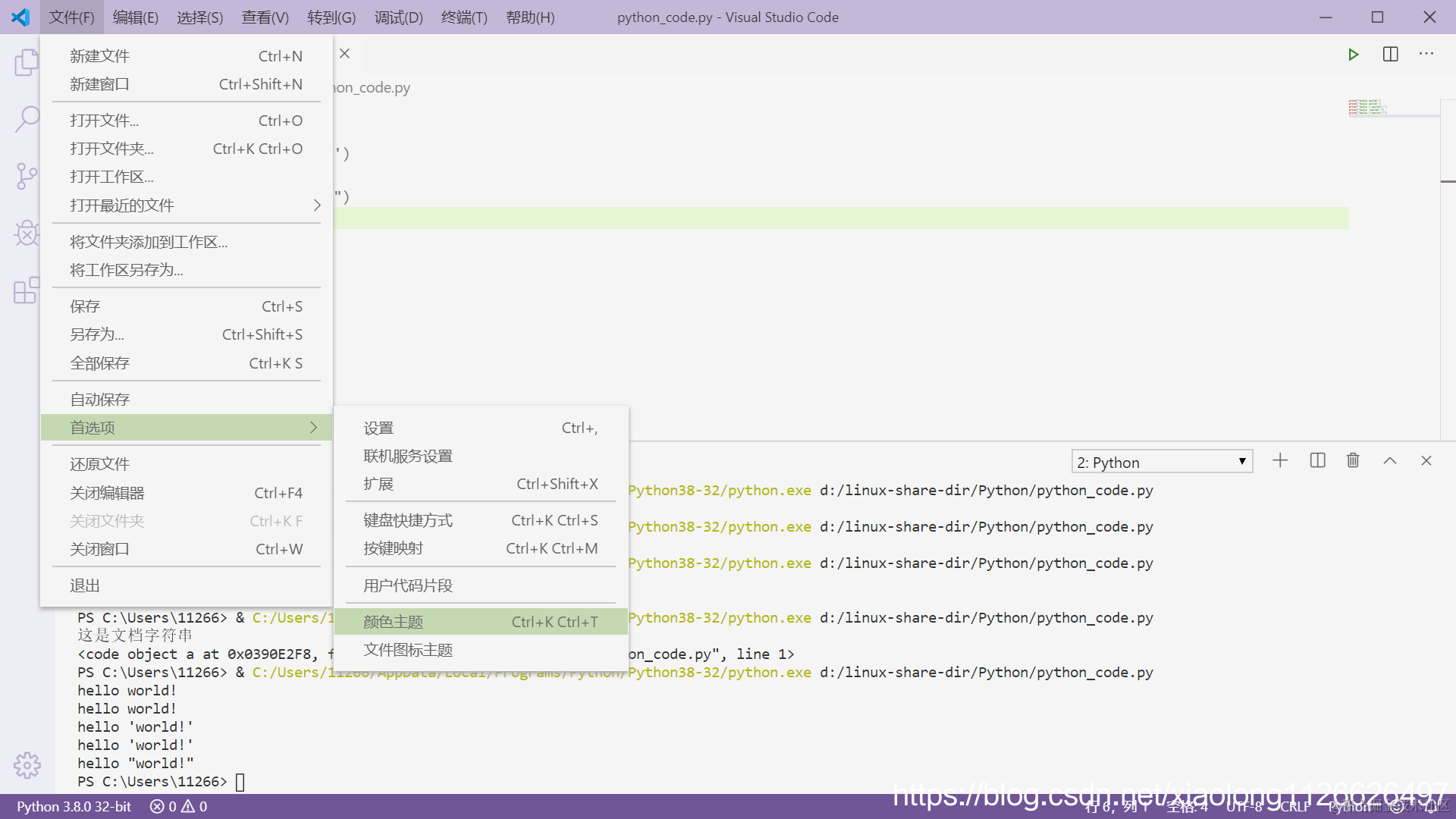Create a new terminal with plus icon
1456x819 pixels.
[1280, 461]
